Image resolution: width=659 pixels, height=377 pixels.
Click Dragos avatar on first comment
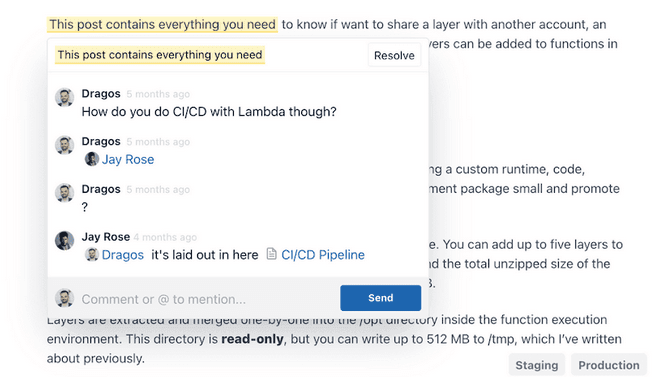tap(65, 98)
